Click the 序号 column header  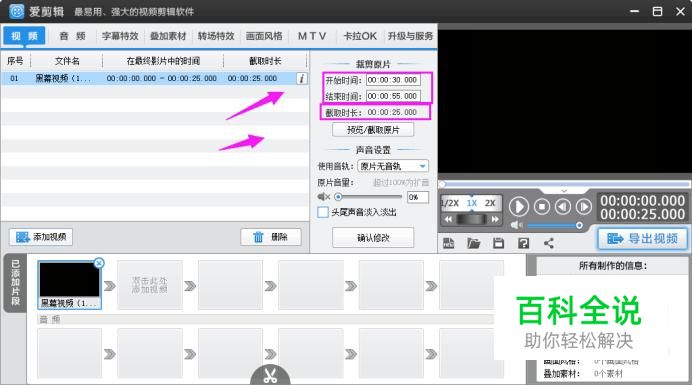[15, 61]
